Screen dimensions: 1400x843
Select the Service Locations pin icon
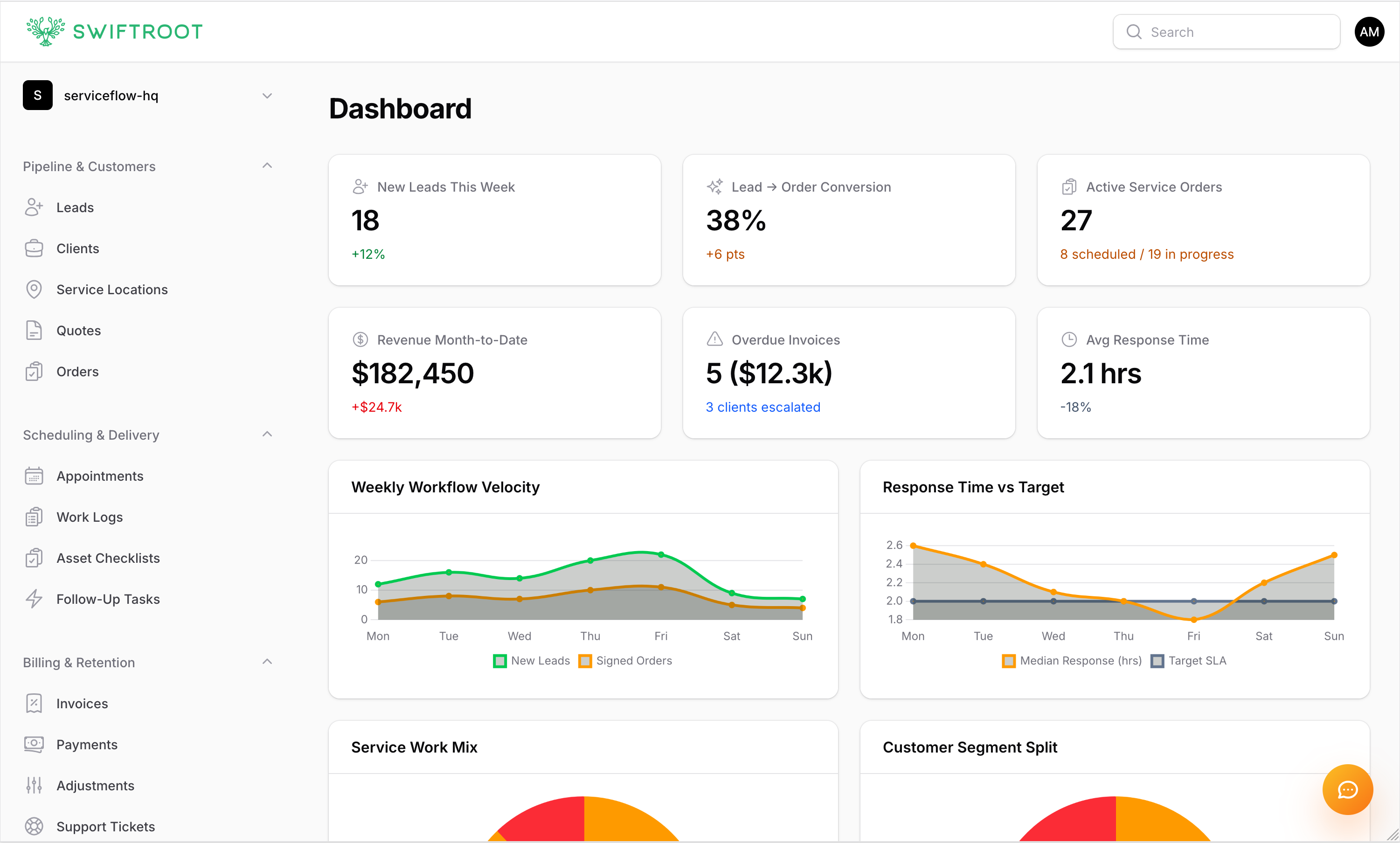(34, 289)
